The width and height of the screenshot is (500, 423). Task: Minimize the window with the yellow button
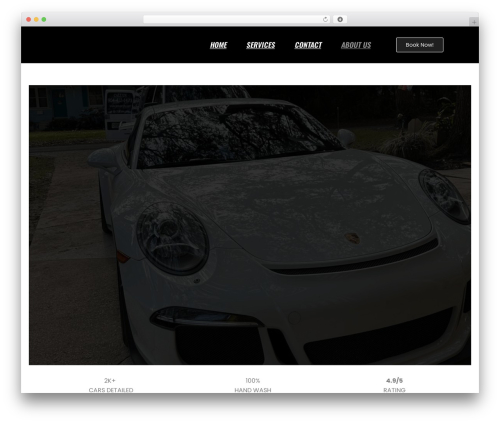tap(36, 19)
